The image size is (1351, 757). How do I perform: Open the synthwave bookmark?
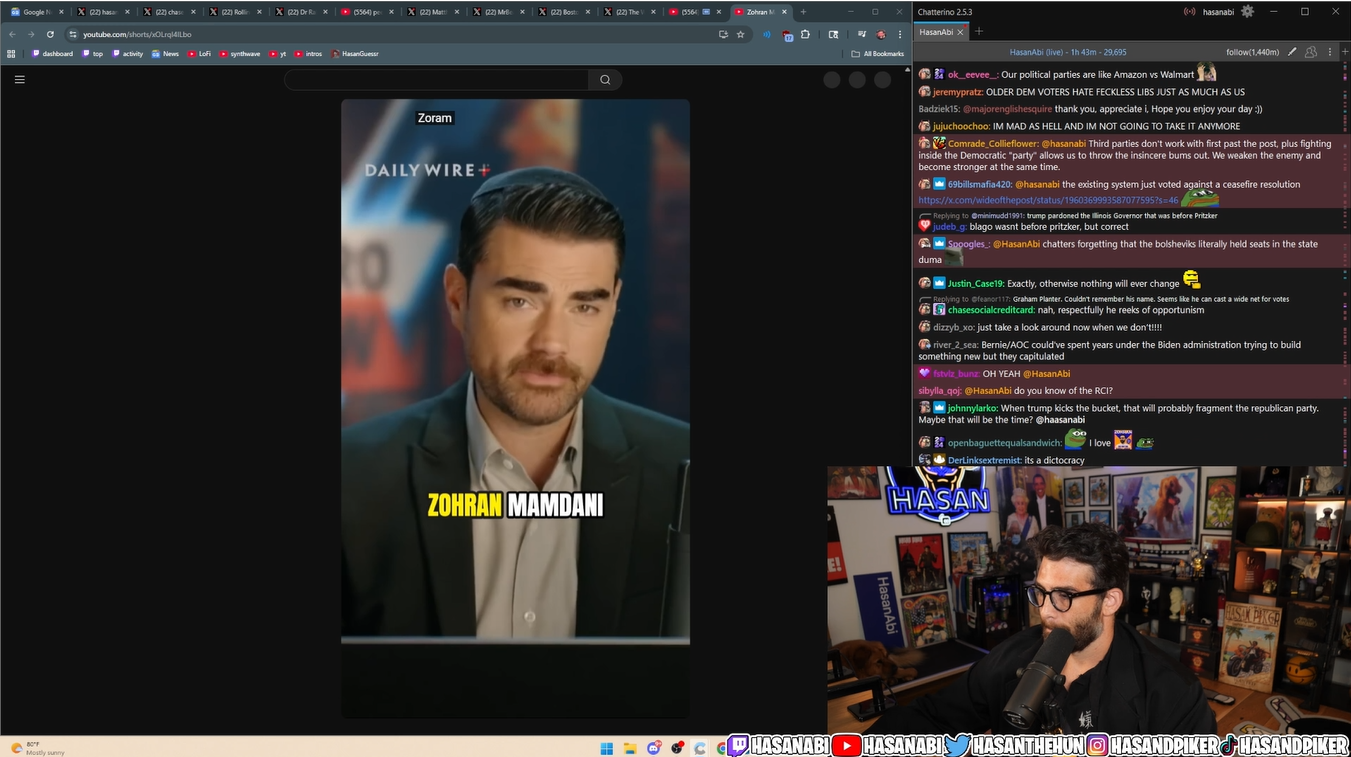tap(239, 54)
